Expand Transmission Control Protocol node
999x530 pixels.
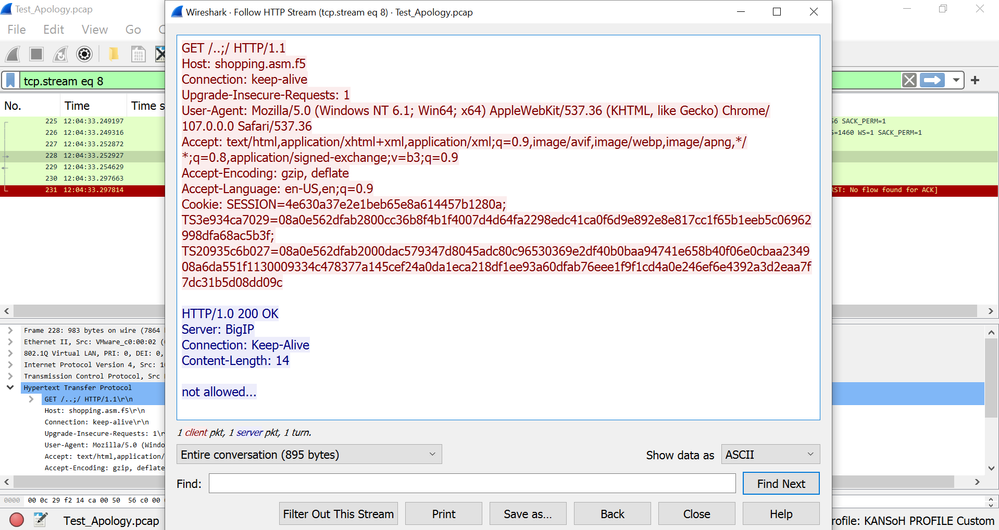point(10,376)
